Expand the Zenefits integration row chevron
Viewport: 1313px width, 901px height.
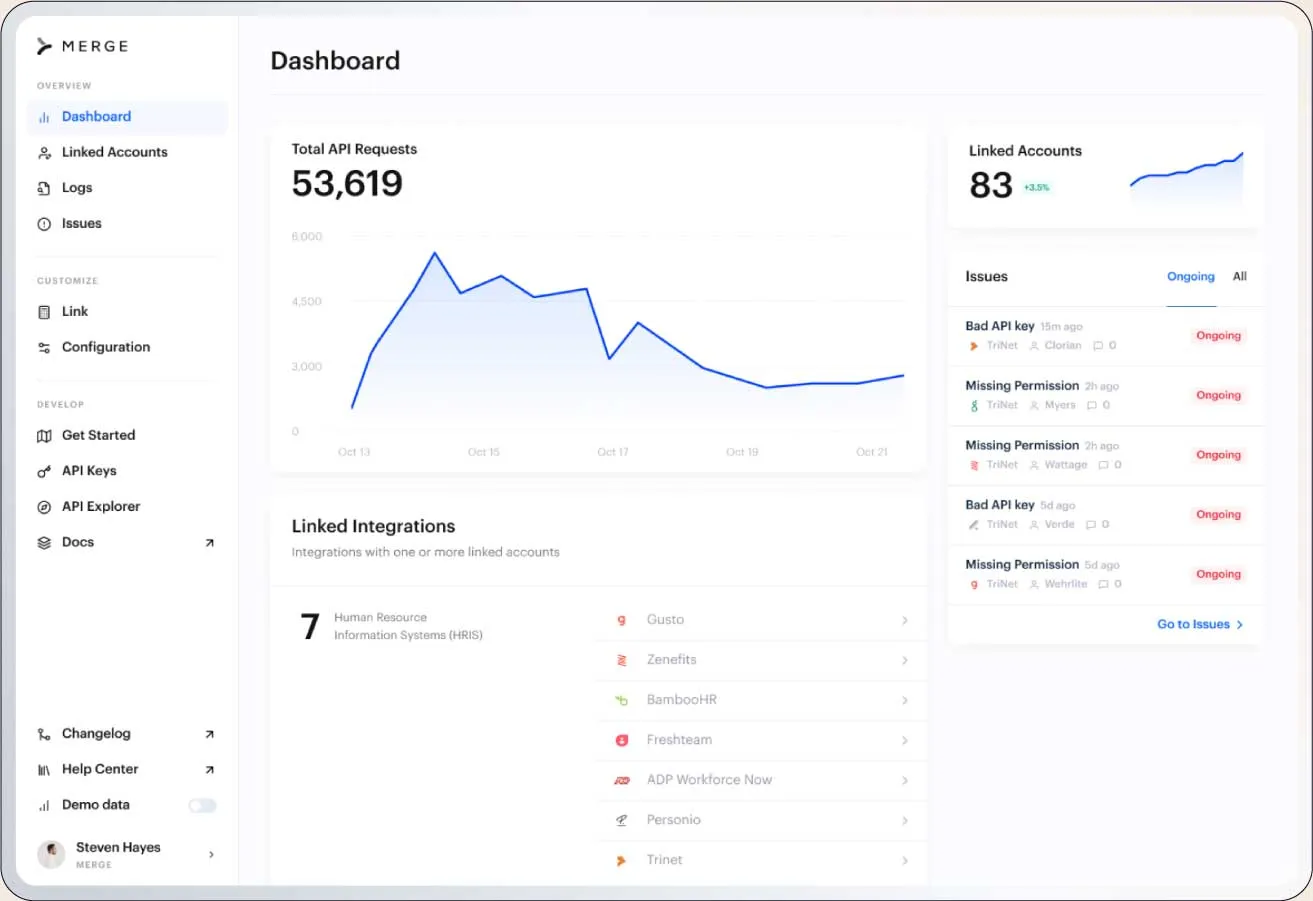[x=905, y=660]
